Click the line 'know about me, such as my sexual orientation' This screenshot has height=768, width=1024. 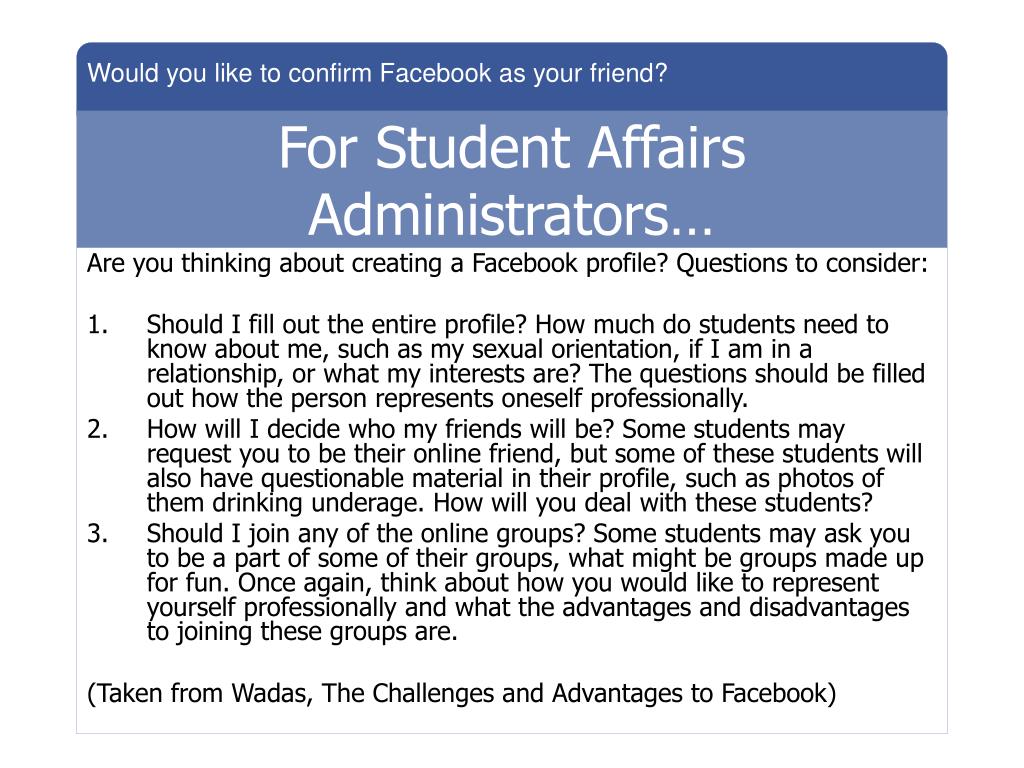[479, 349]
